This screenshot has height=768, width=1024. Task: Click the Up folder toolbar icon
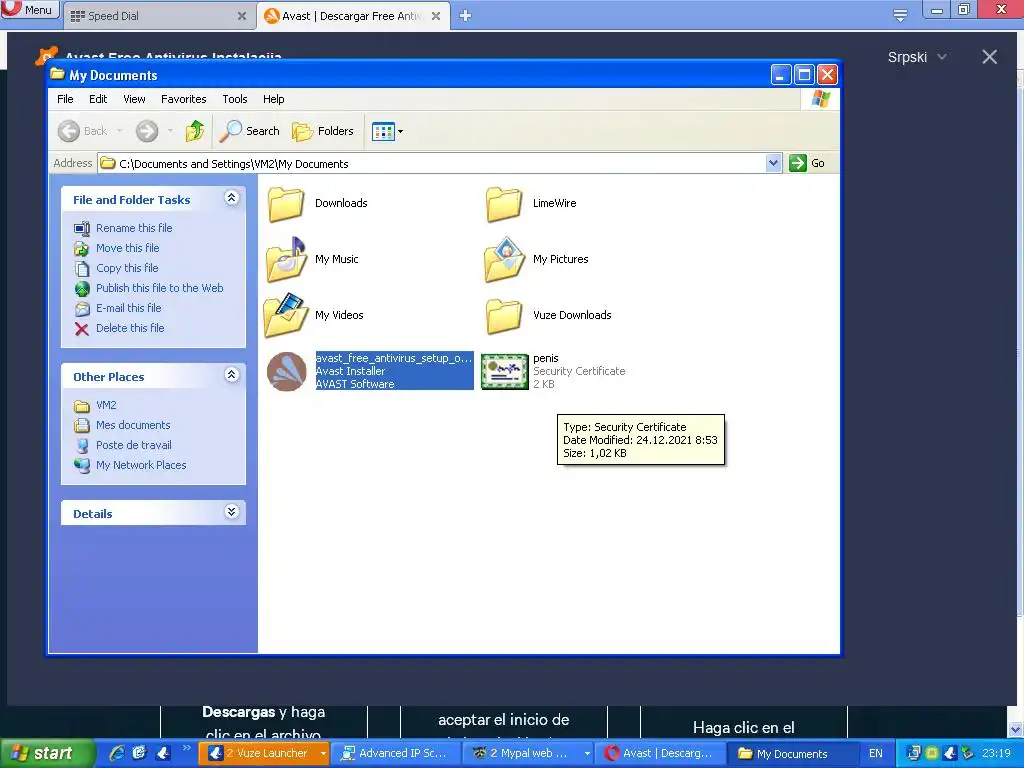(x=195, y=131)
